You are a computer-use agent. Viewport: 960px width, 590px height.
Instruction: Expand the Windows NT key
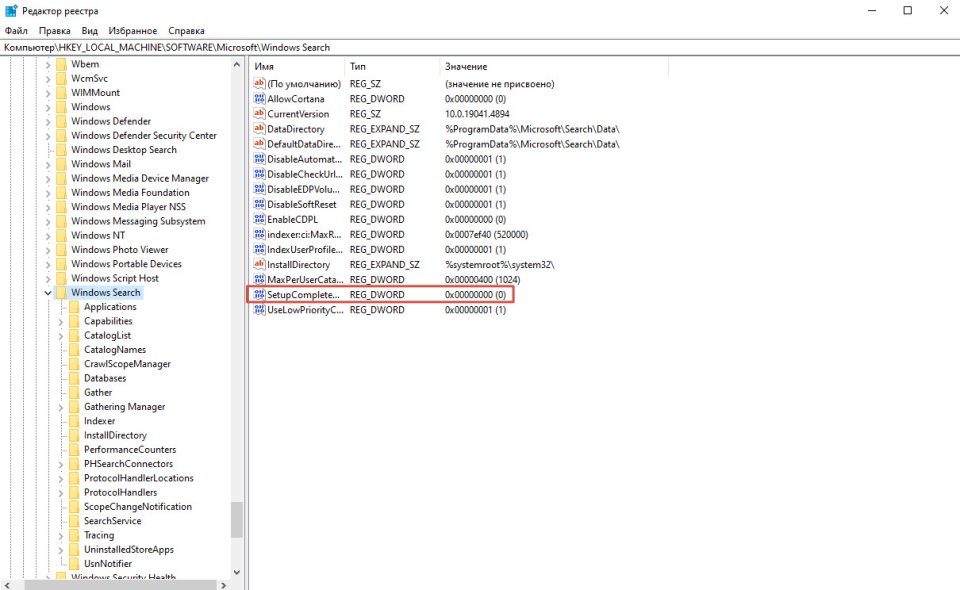coord(47,236)
